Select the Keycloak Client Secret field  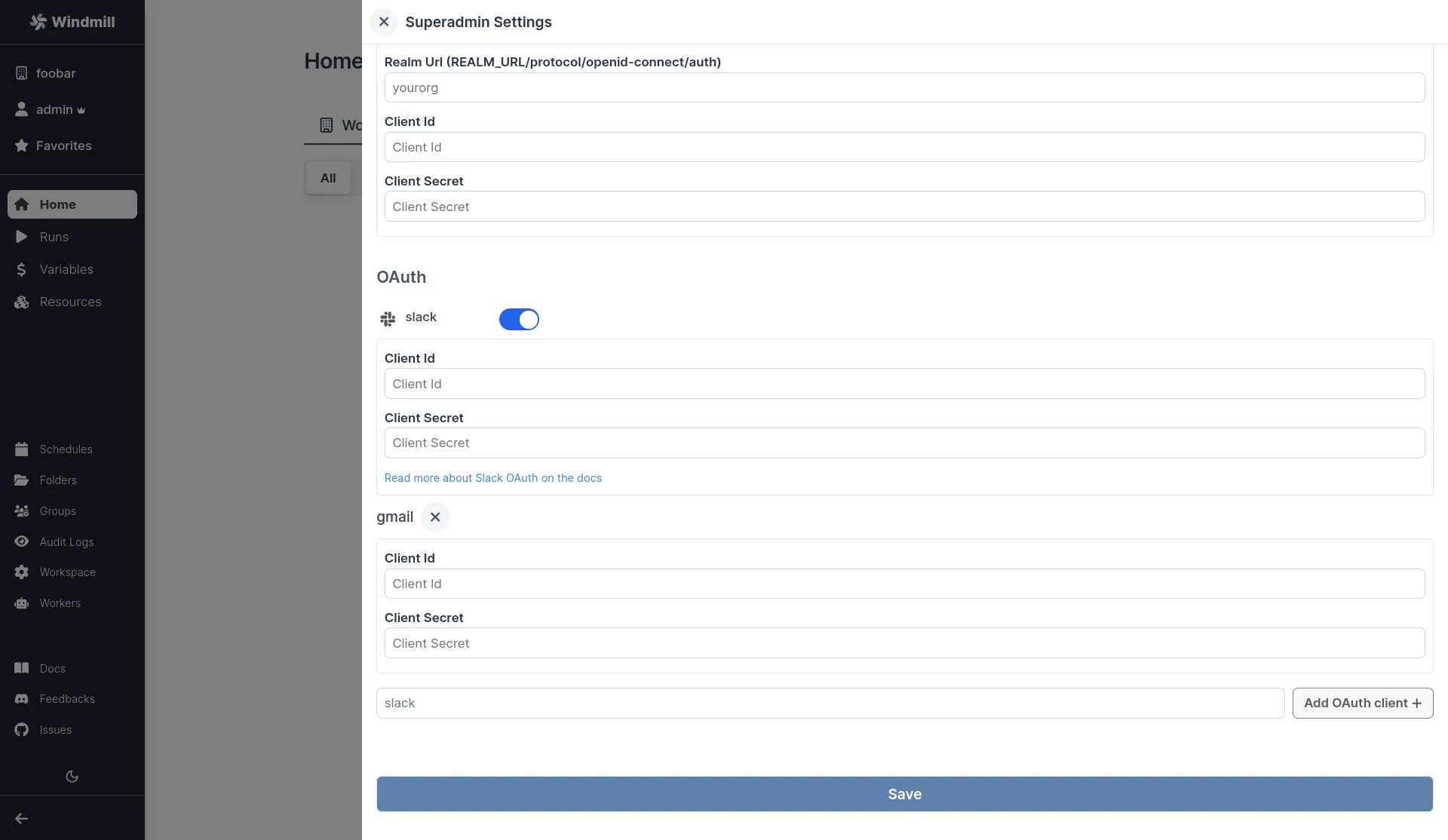pyautogui.click(x=905, y=206)
